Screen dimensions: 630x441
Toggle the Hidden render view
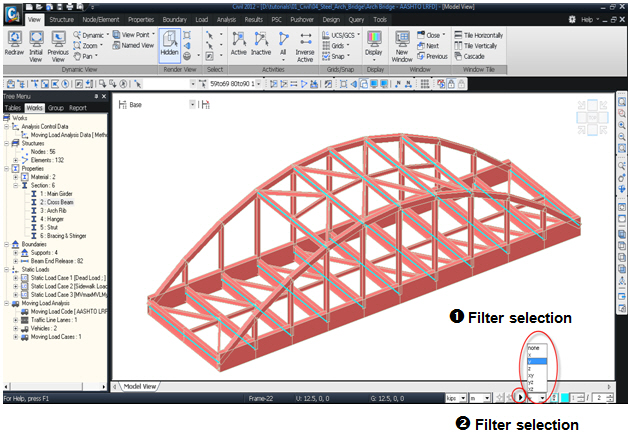(170, 44)
